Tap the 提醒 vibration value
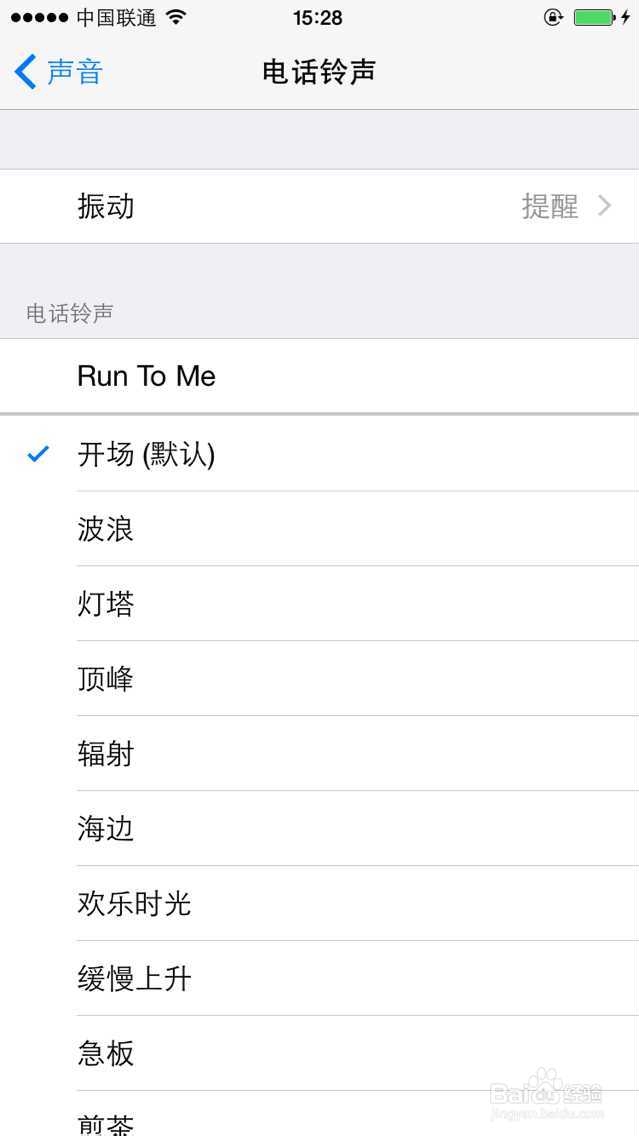 550,206
